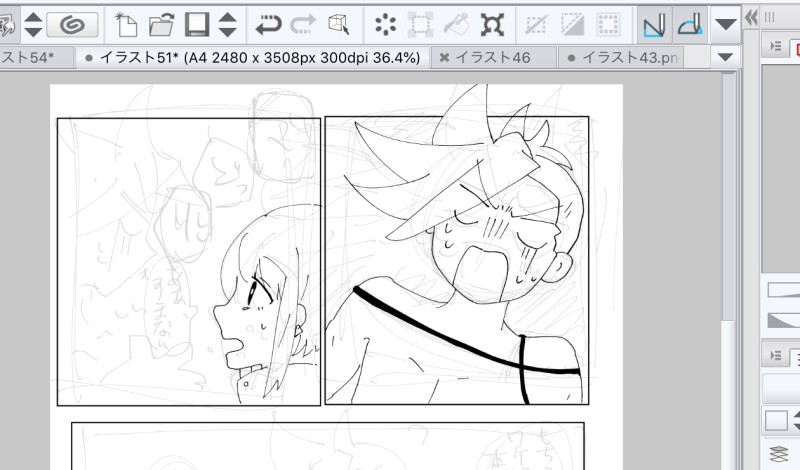Image resolution: width=800 pixels, height=470 pixels.
Task: Click the dot marker on イラスト43 tab
Action: pos(571,58)
